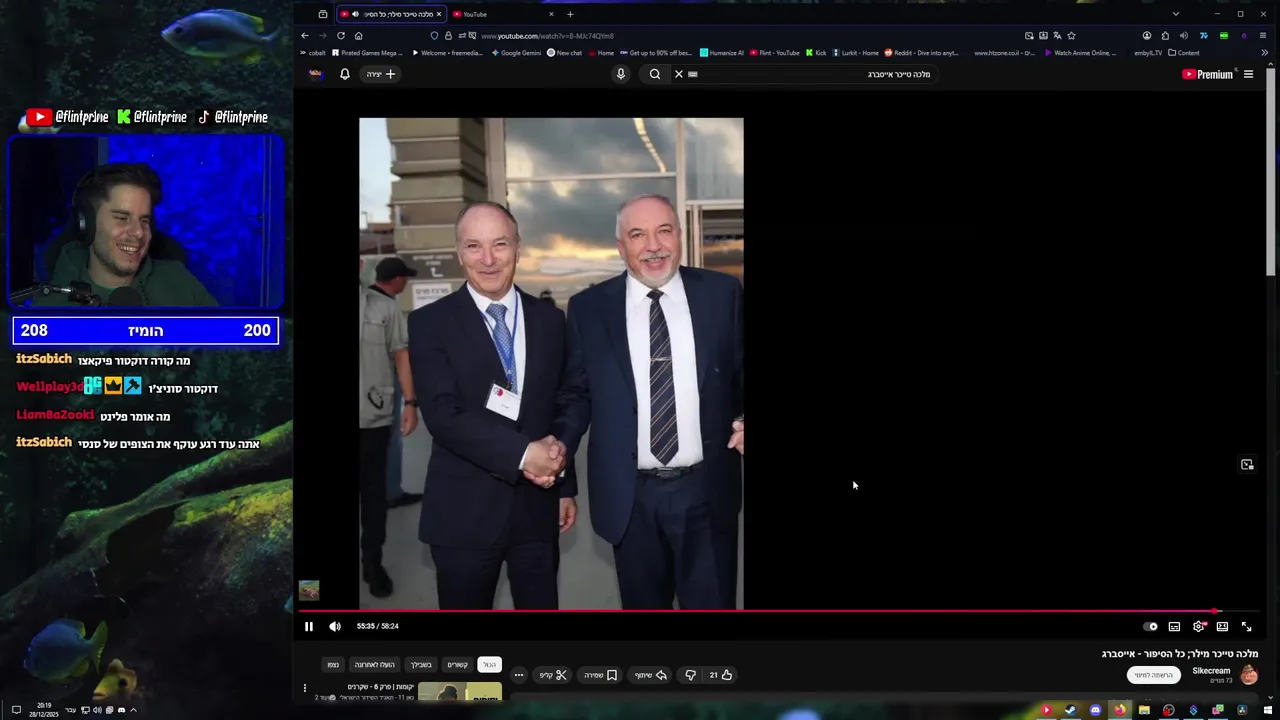The image size is (1280, 720).
Task: Open the Pirated Games Mega bookmark
Action: pyautogui.click(x=368, y=53)
